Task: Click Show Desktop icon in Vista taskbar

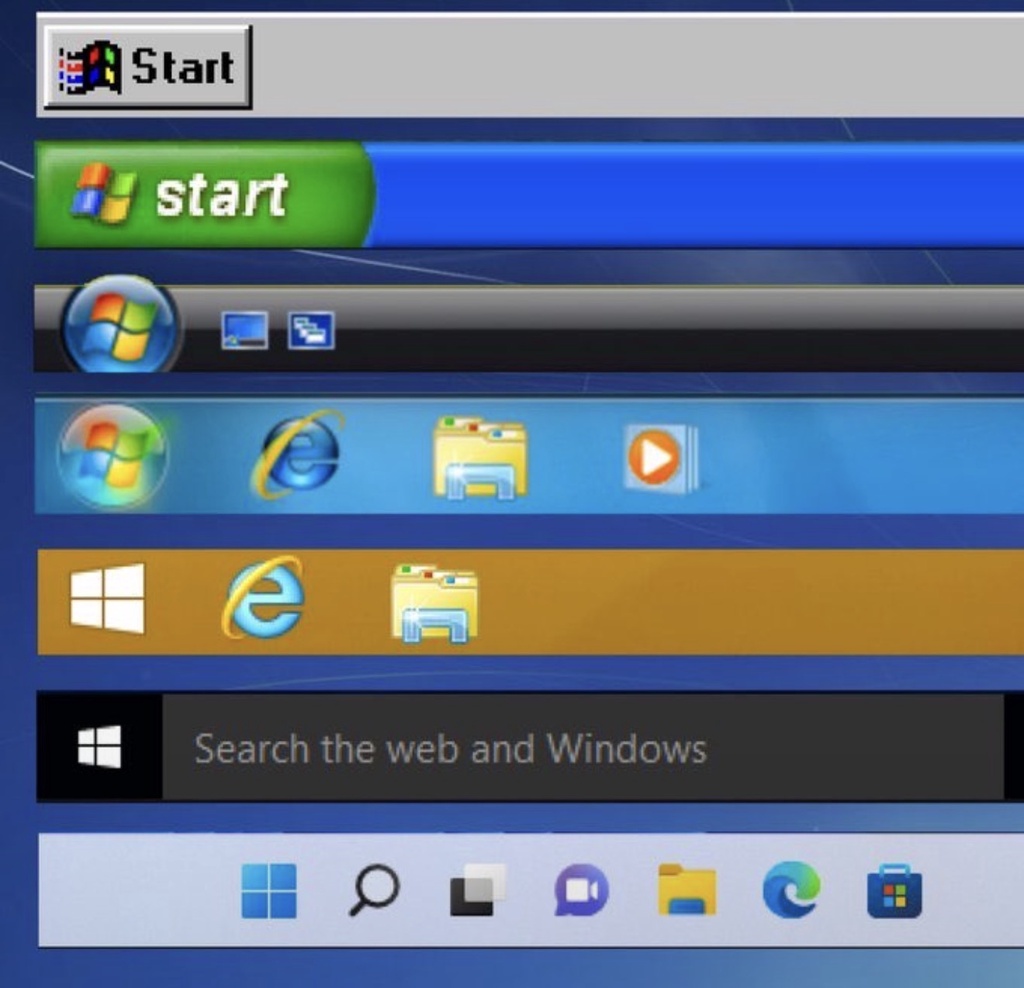Action: [244, 330]
